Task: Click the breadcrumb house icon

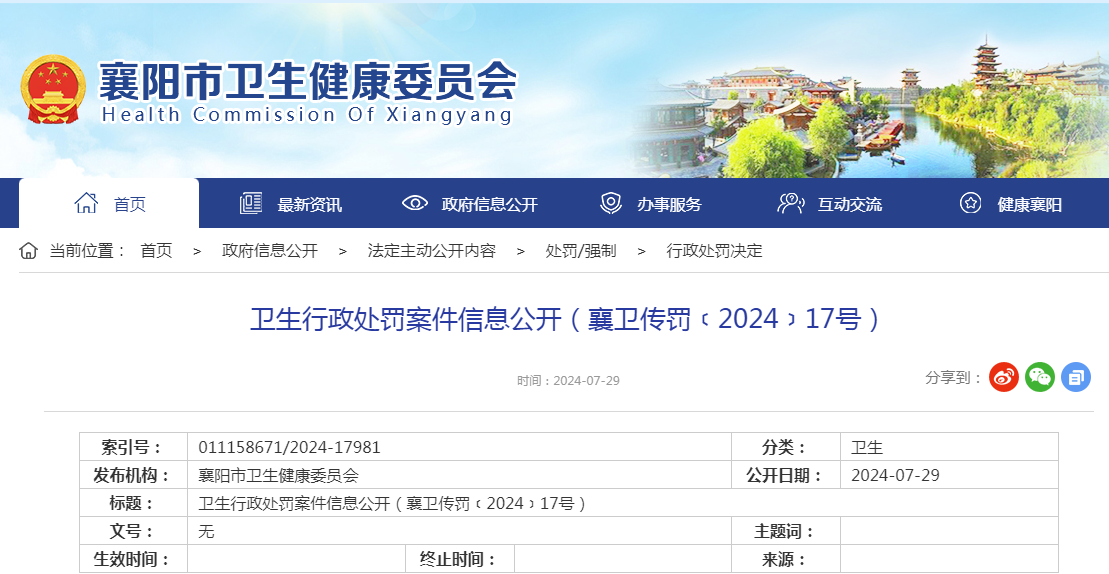Action: coord(29,251)
